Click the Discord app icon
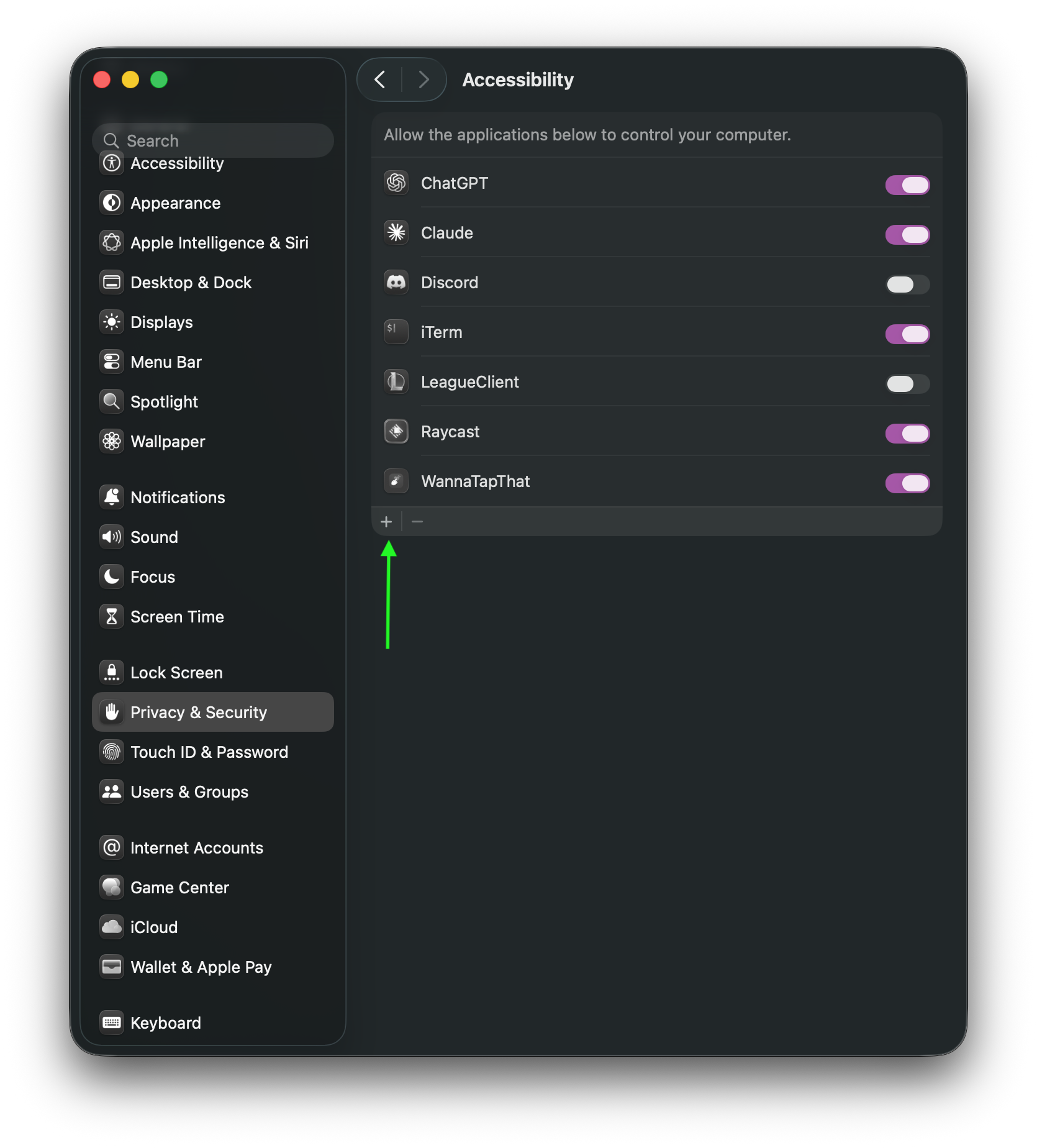1037x1148 pixels. point(396,282)
